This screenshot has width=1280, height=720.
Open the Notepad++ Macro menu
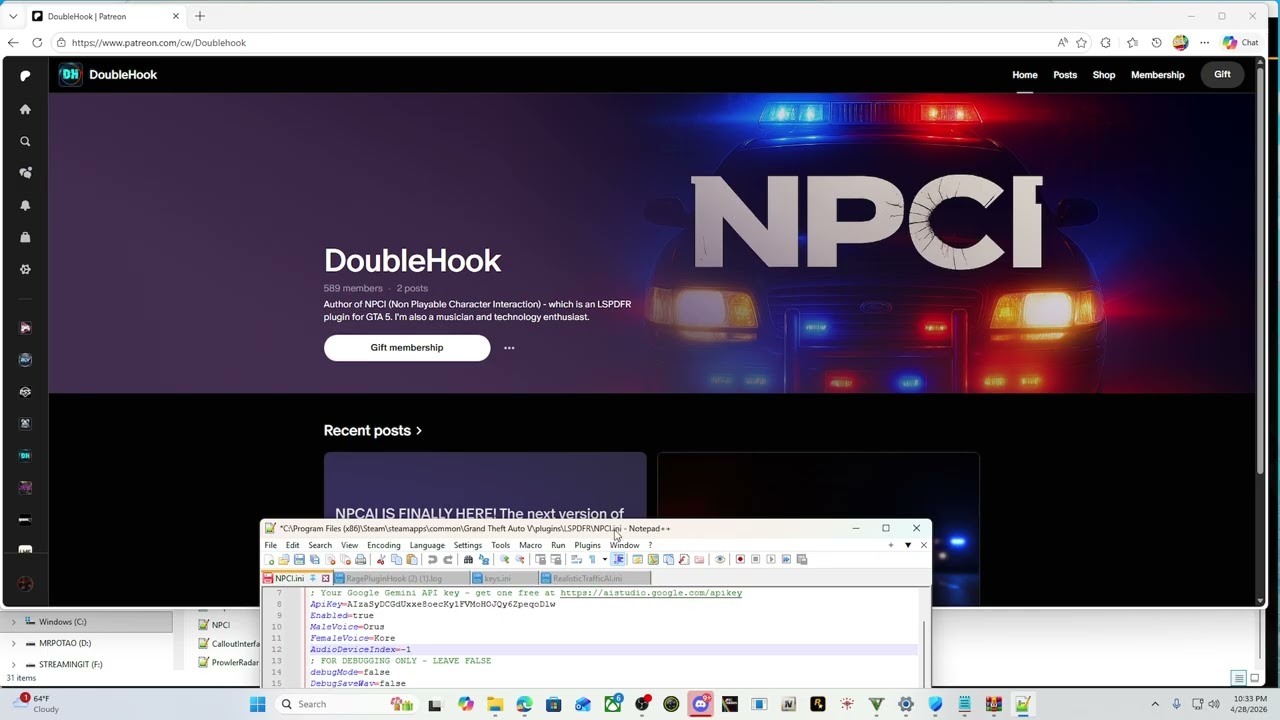point(530,545)
